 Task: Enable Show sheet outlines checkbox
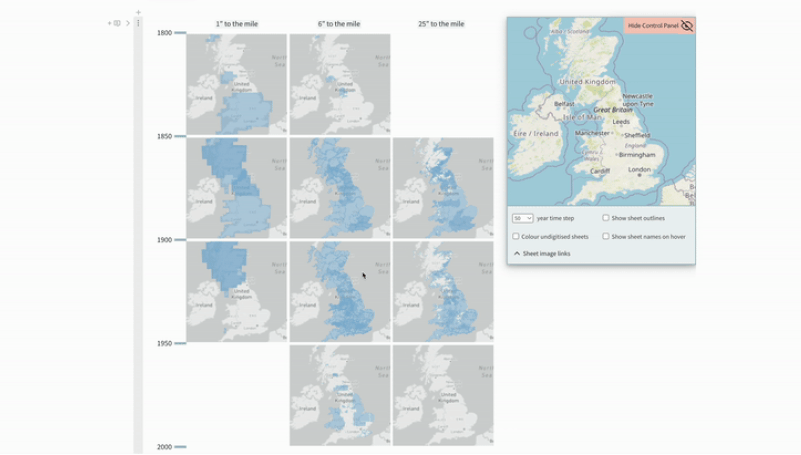point(606,218)
